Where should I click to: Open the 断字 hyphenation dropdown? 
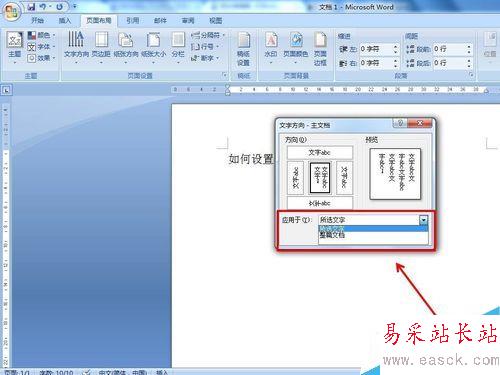point(205,58)
